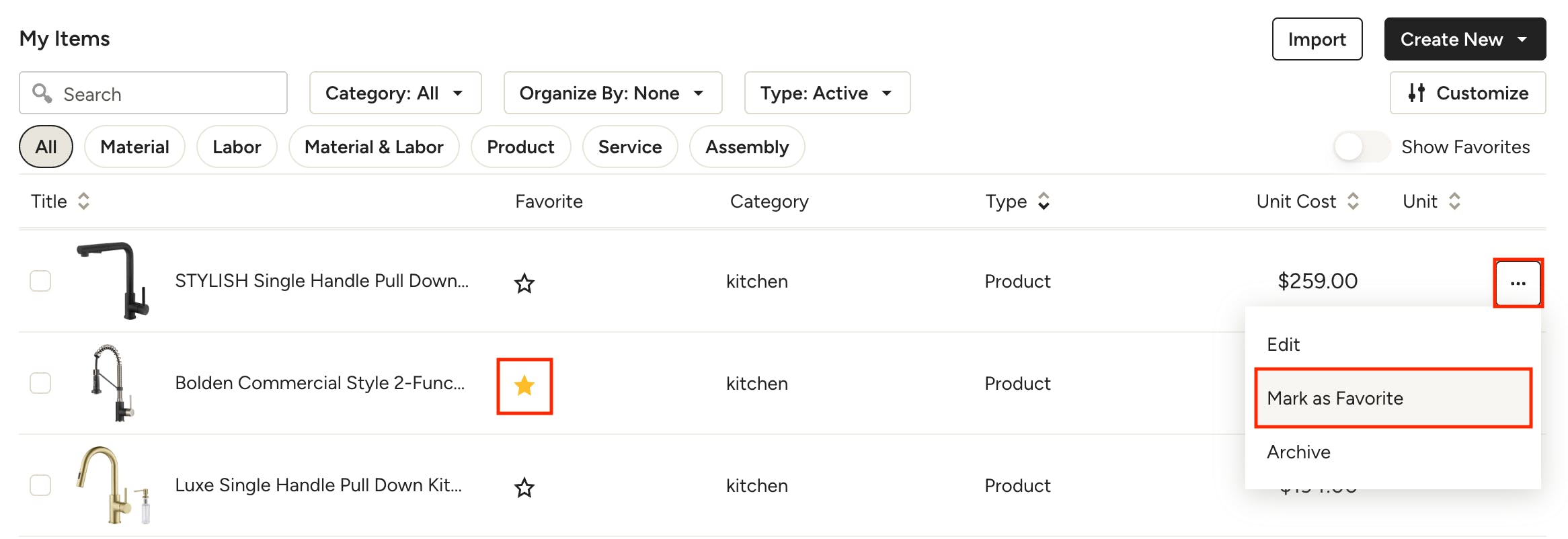Viewport: 1568px width, 539px height.
Task: Click the empty favorite star for STYLISH faucet
Action: (x=524, y=283)
